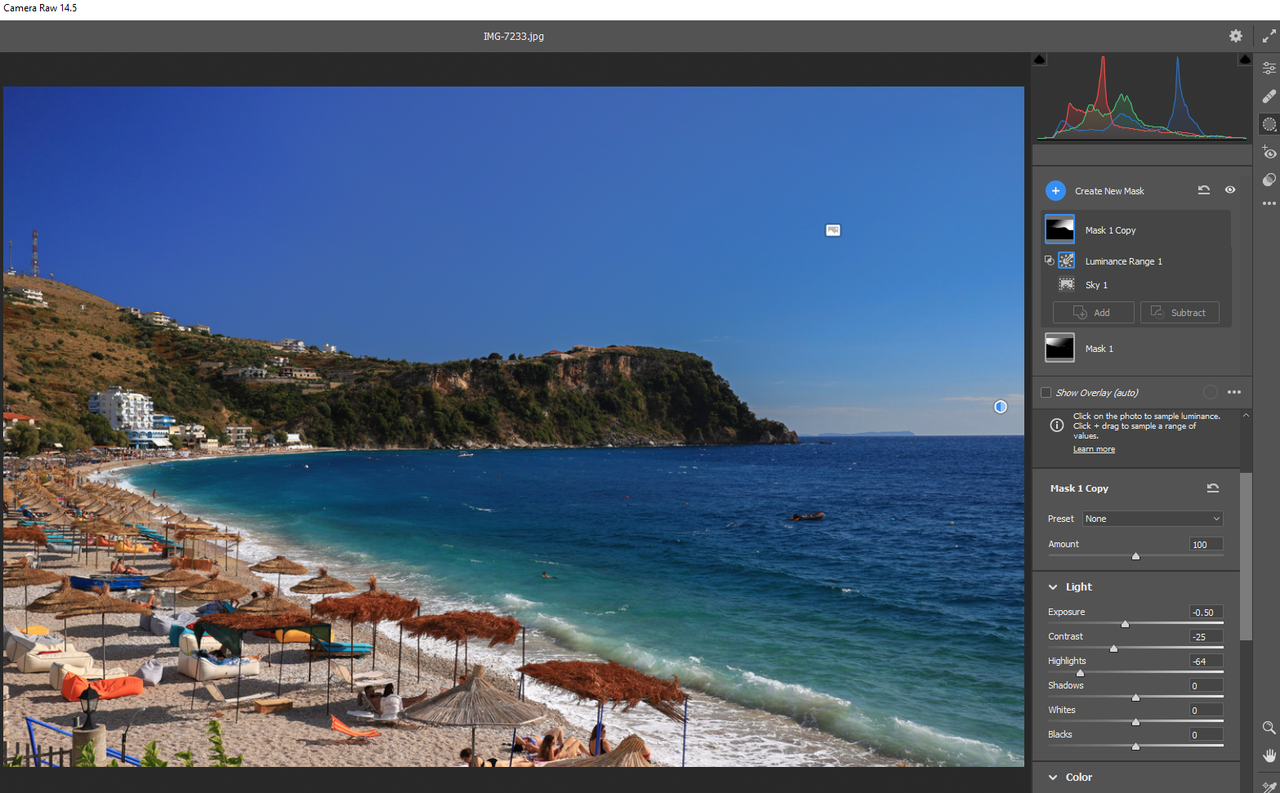Click the Luminance Range 1 component icon
Viewport: 1280px width, 793px height.
pyautogui.click(x=1066, y=261)
